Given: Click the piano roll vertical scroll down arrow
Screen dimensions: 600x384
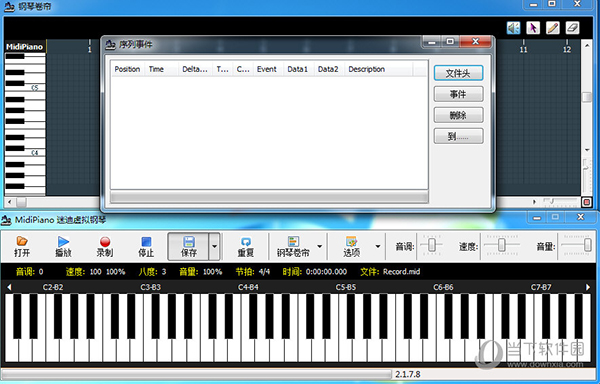Looking at the screenshot, I should click(587, 150).
